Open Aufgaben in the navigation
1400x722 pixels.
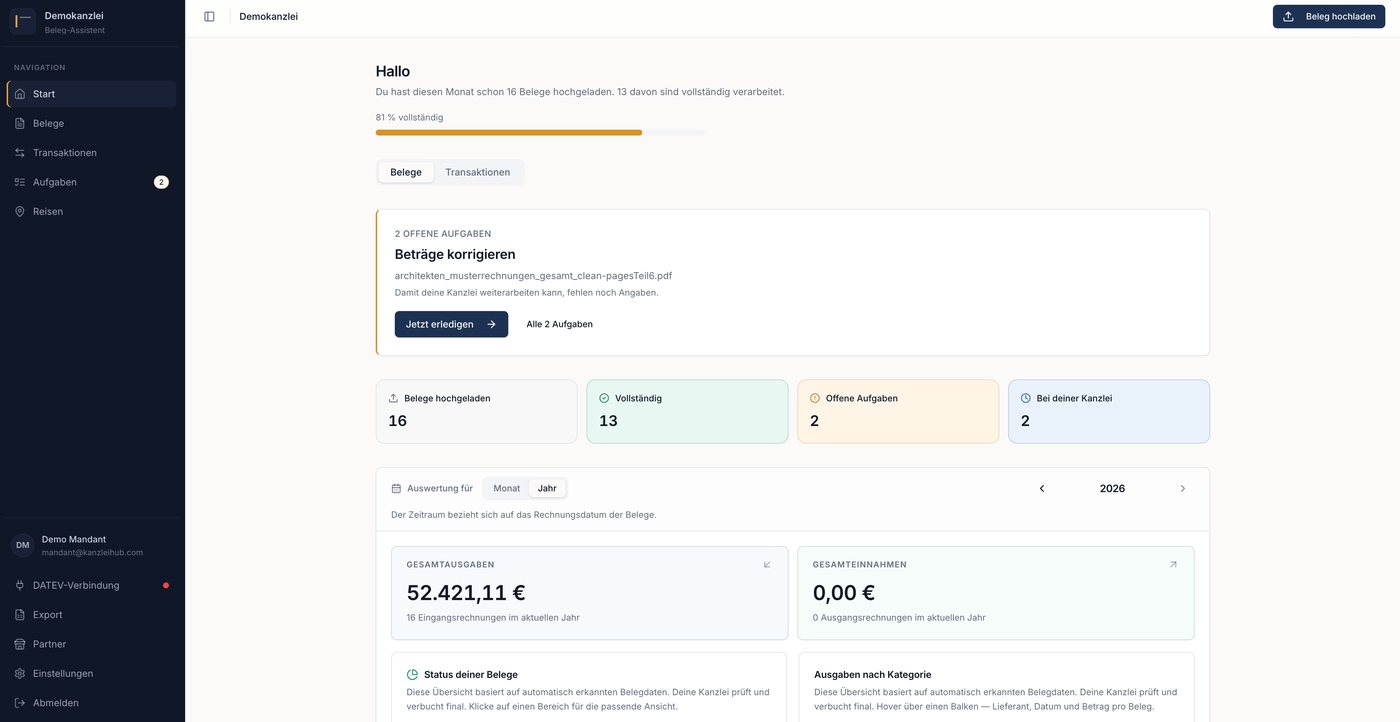pyautogui.click(x=92, y=182)
